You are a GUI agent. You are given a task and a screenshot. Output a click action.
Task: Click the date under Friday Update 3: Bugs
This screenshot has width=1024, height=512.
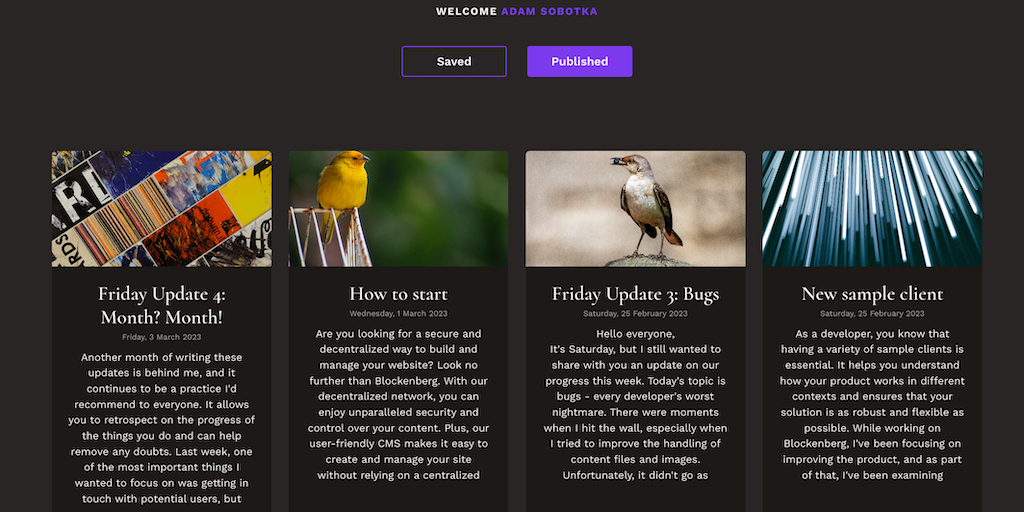[635, 314]
